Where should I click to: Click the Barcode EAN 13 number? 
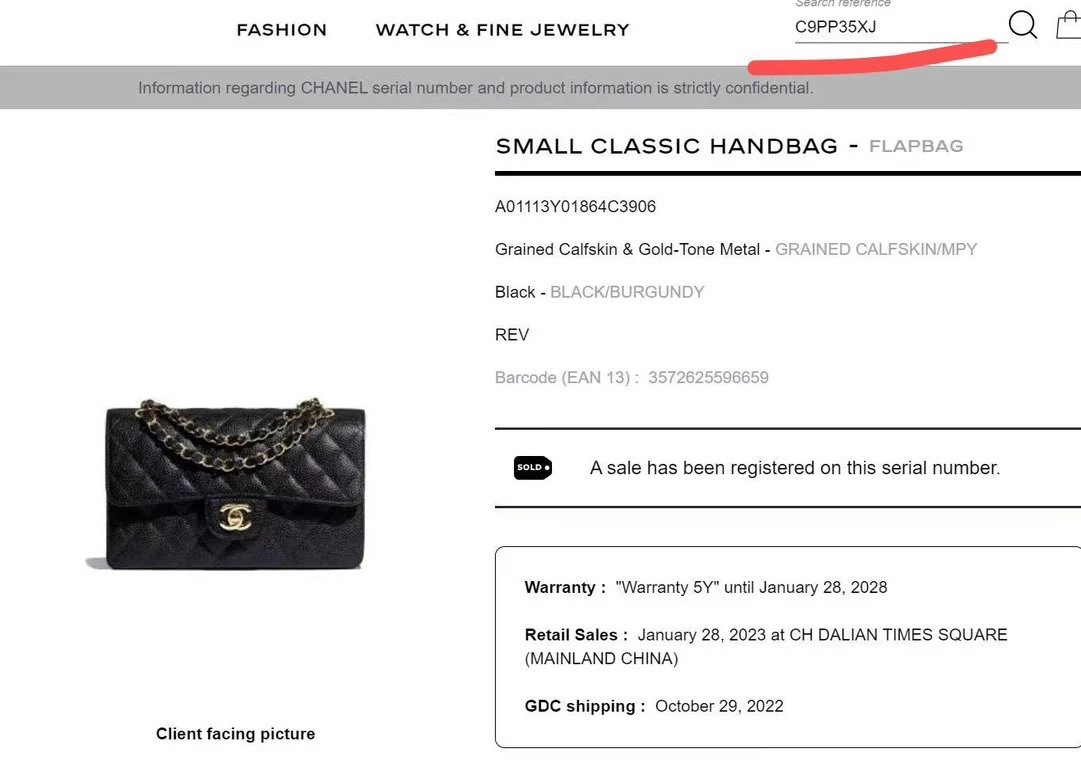click(708, 378)
